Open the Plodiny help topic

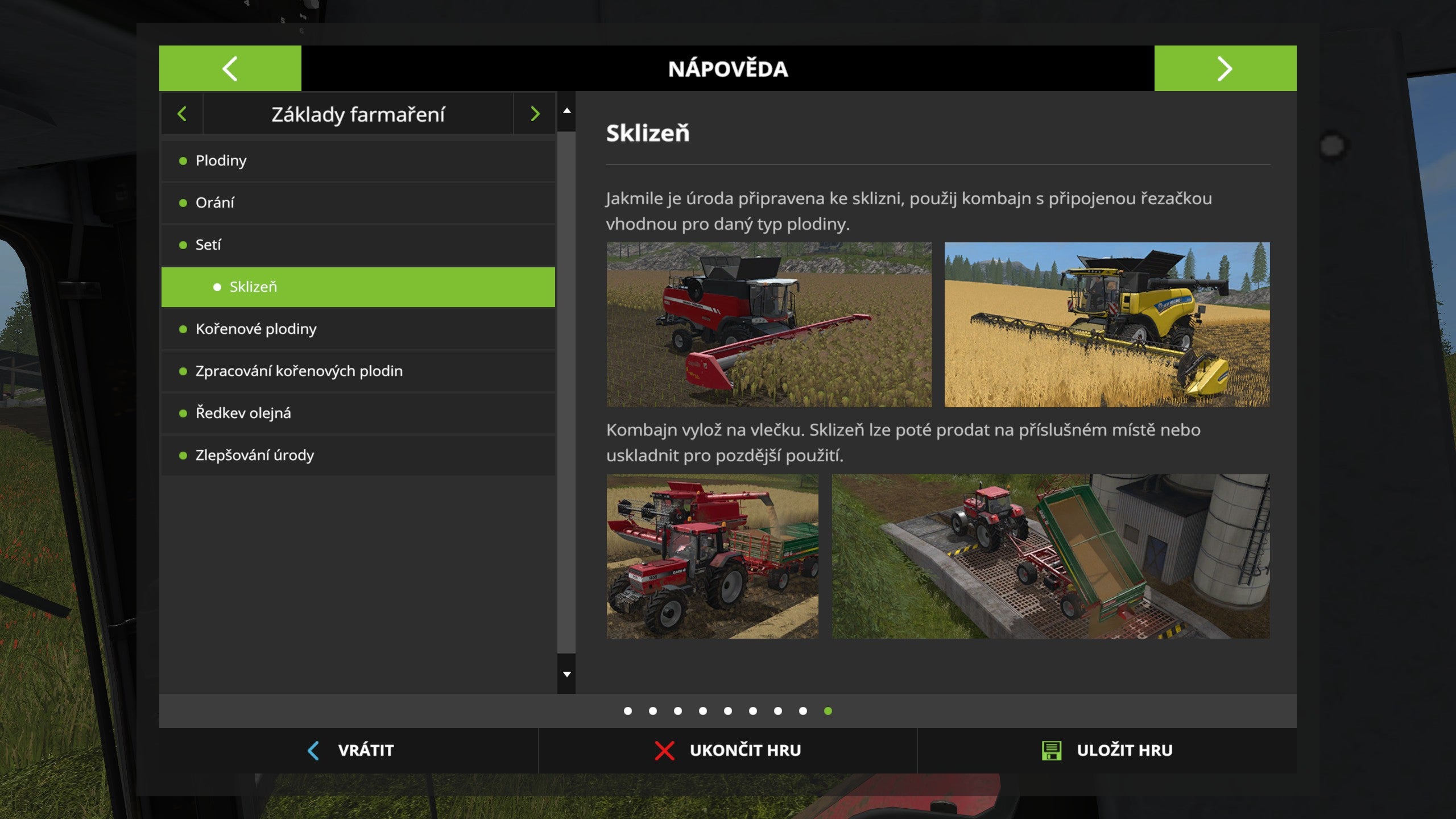click(358, 160)
